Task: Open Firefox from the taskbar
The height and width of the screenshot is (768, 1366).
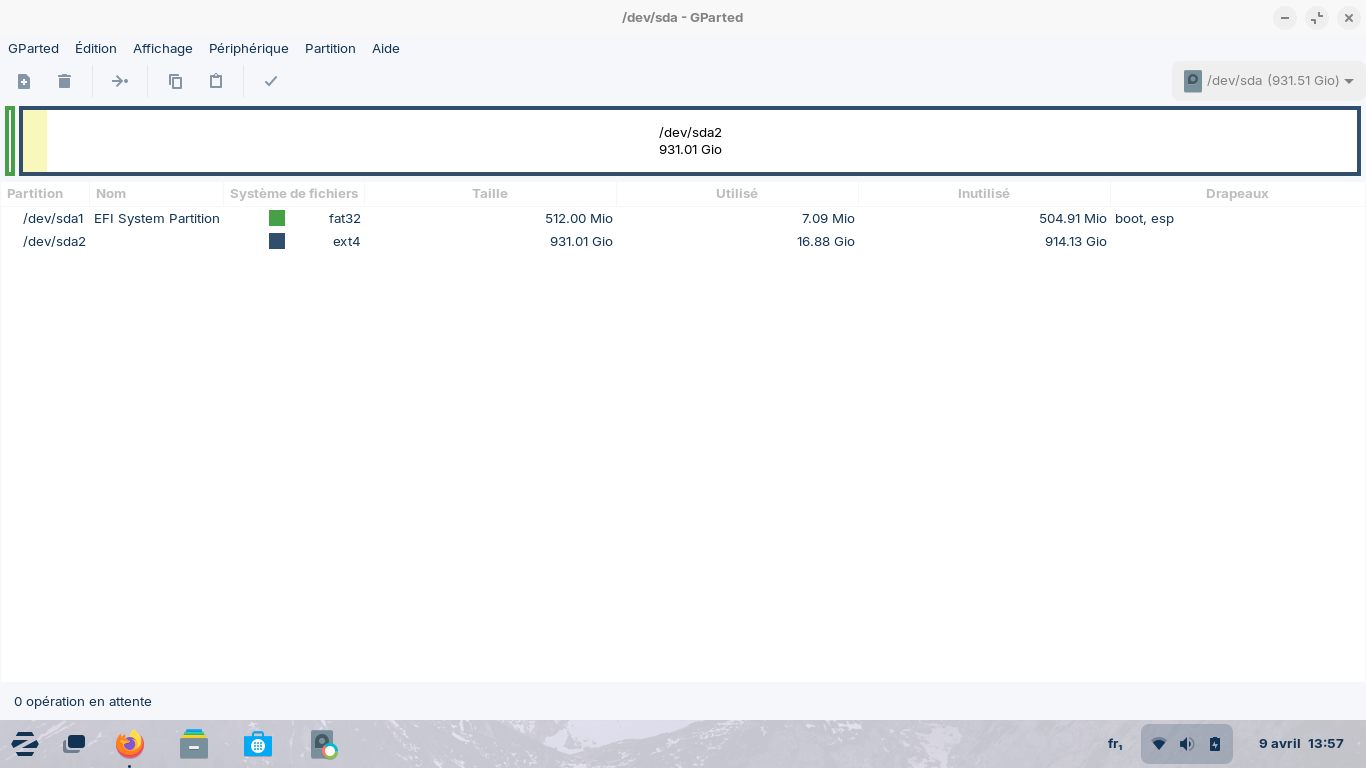Action: coord(129,744)
